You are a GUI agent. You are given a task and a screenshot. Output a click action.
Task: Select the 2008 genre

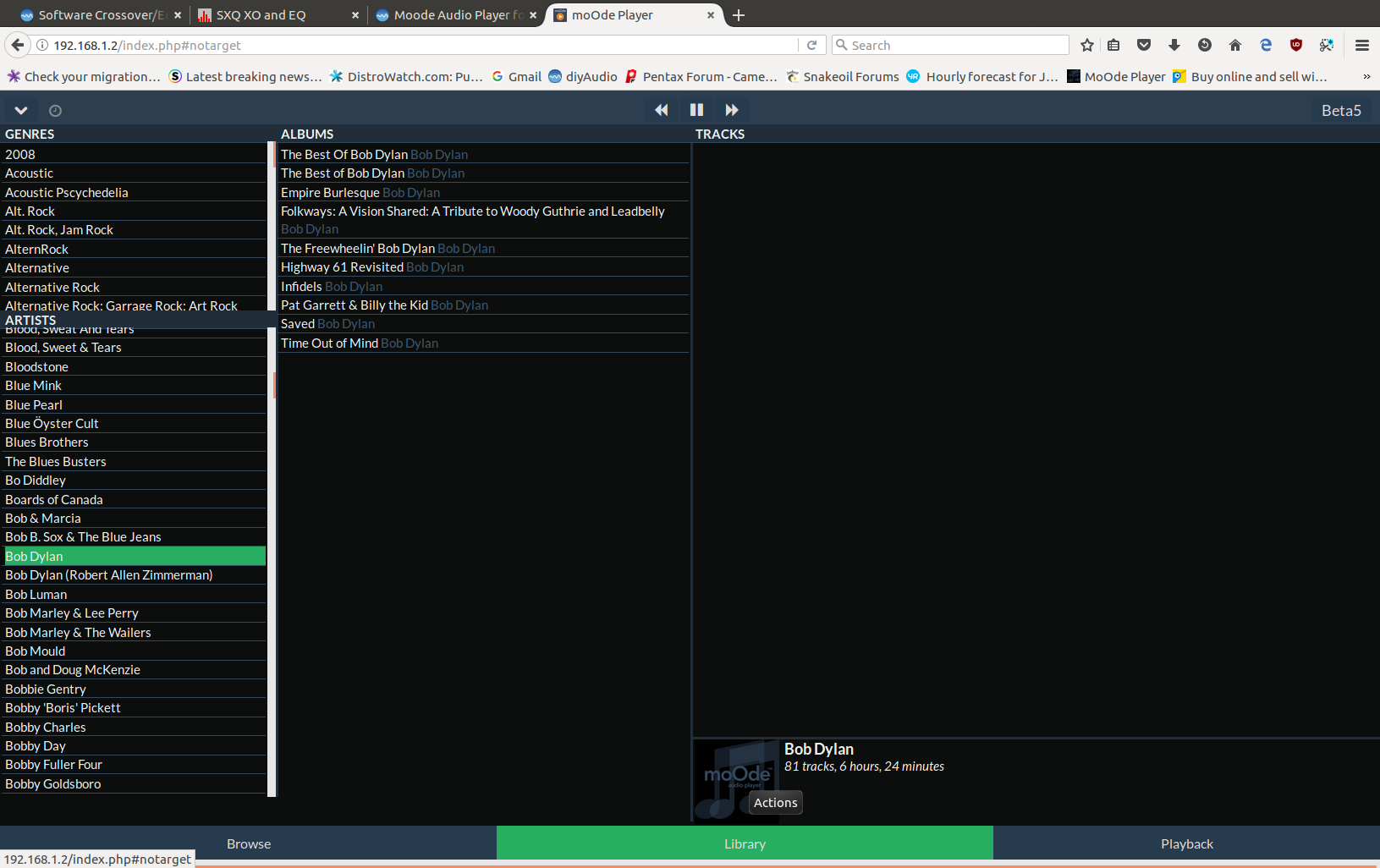[x=135, y=154]
